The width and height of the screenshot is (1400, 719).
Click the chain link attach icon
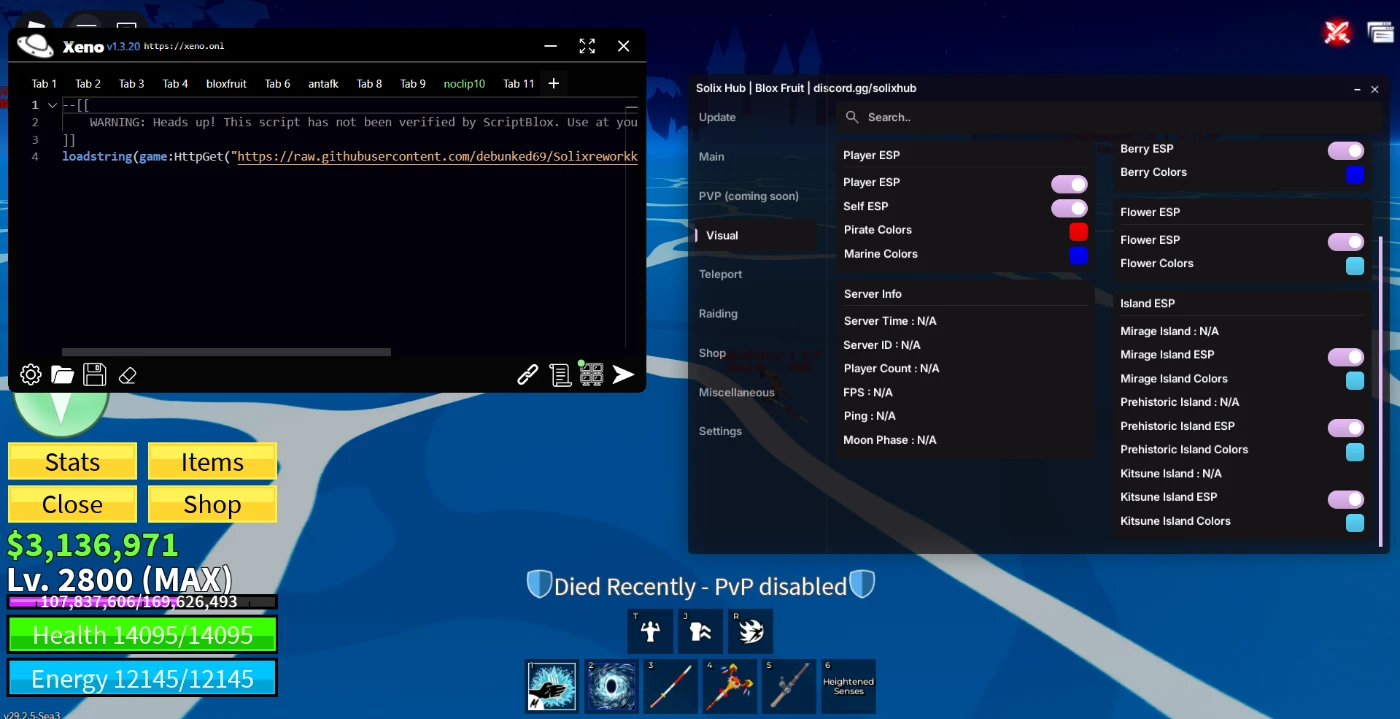tap(527, 375)
